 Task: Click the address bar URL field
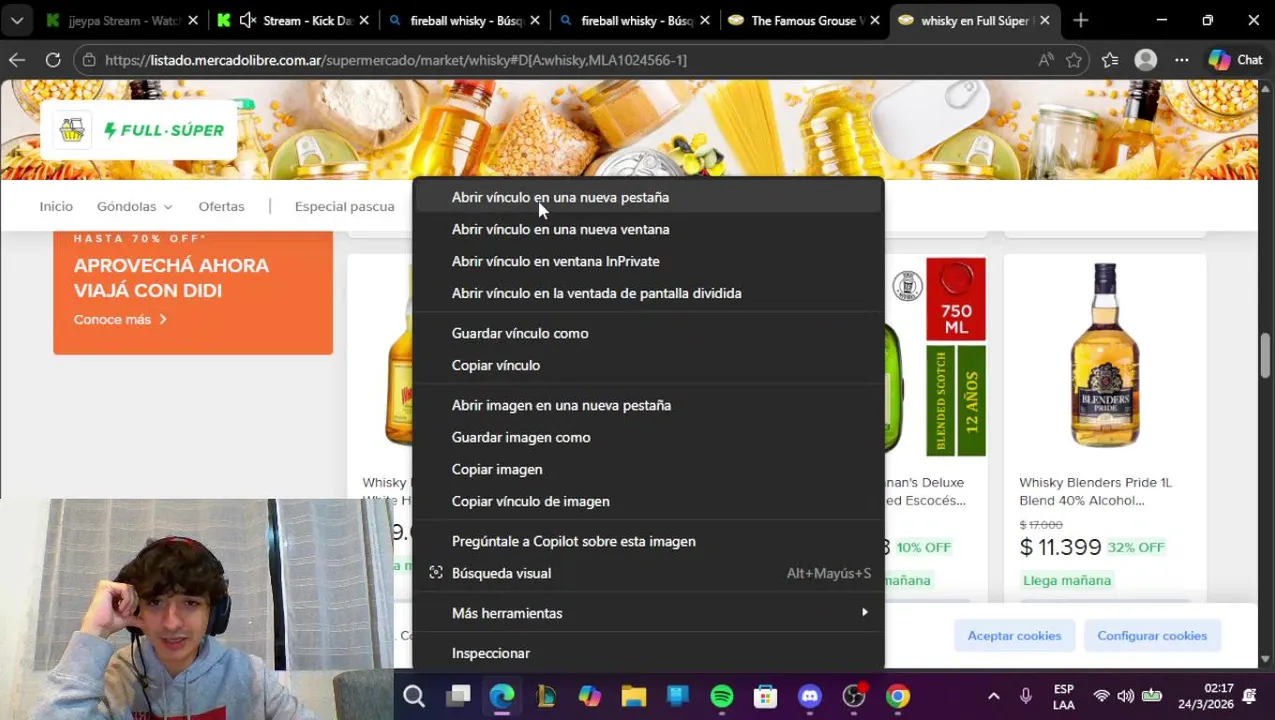click(x=560, y=60)
